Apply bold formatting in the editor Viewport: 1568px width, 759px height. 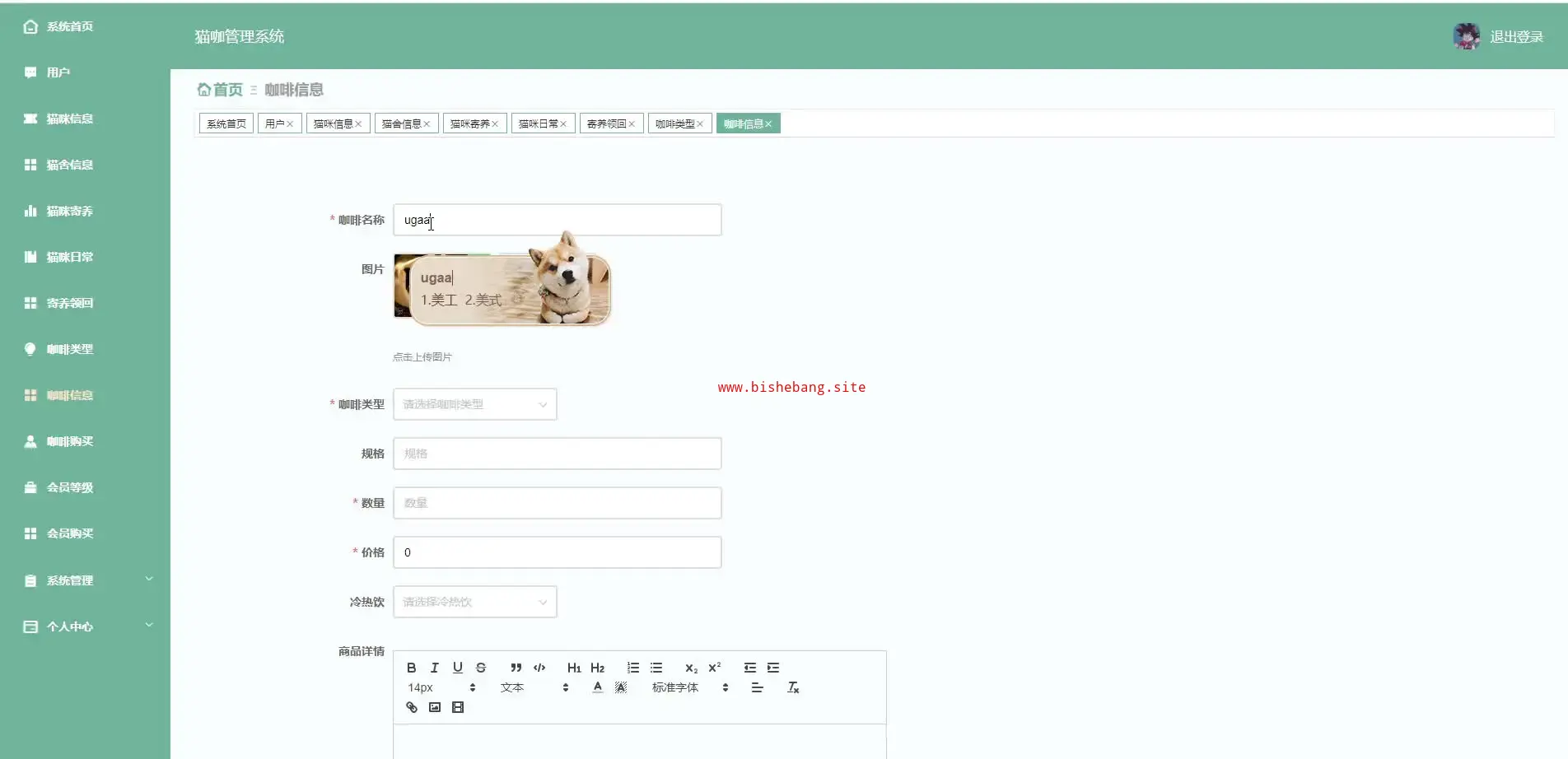412,668
